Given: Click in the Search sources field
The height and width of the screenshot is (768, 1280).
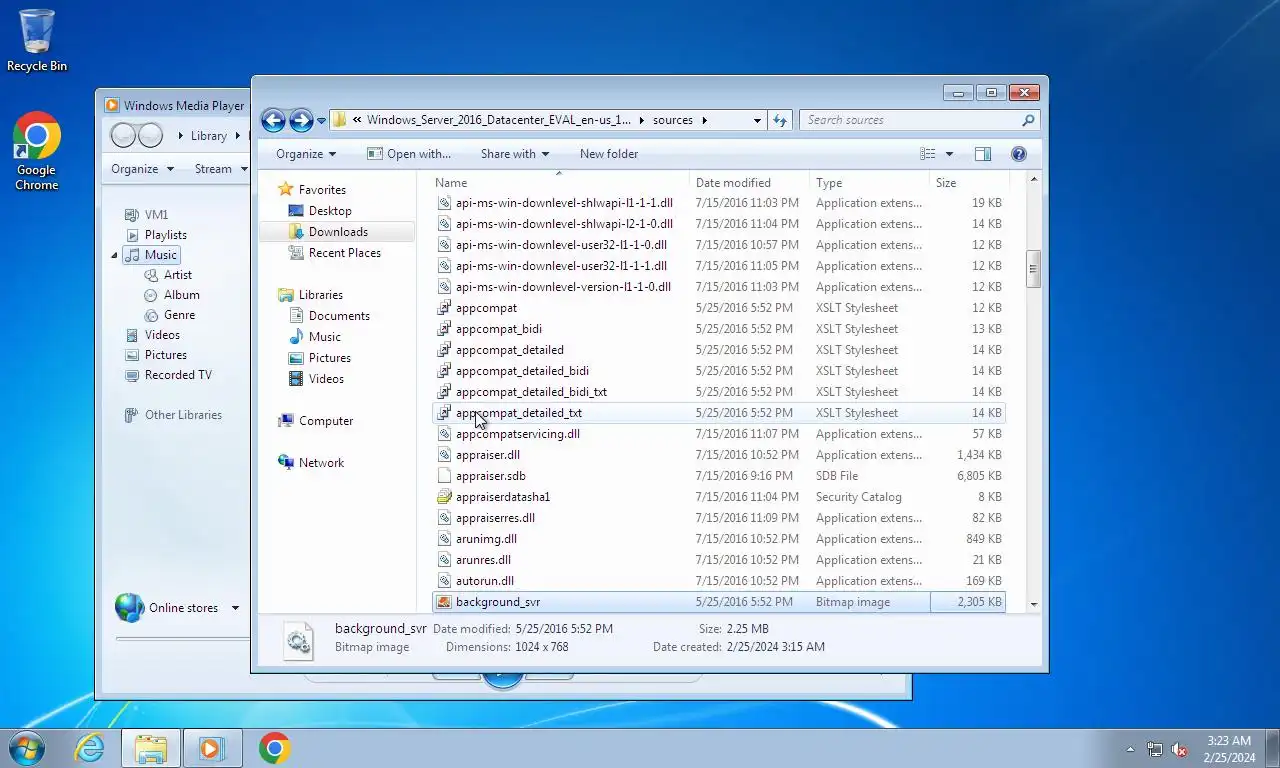Looking at the screenshot, I should [x=911, y=120].
